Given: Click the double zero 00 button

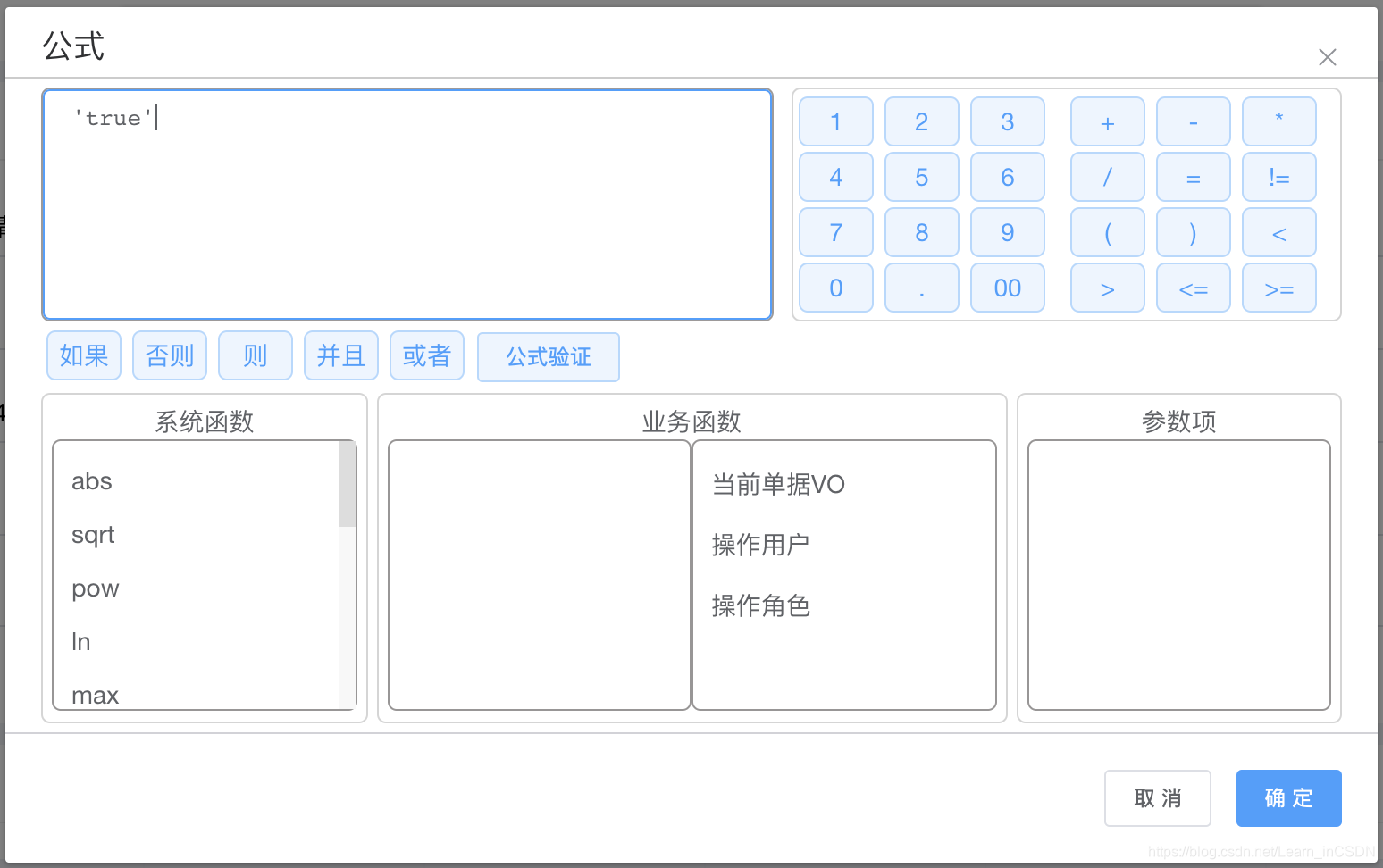Looking at the screenshot, I should [1007, 288].
